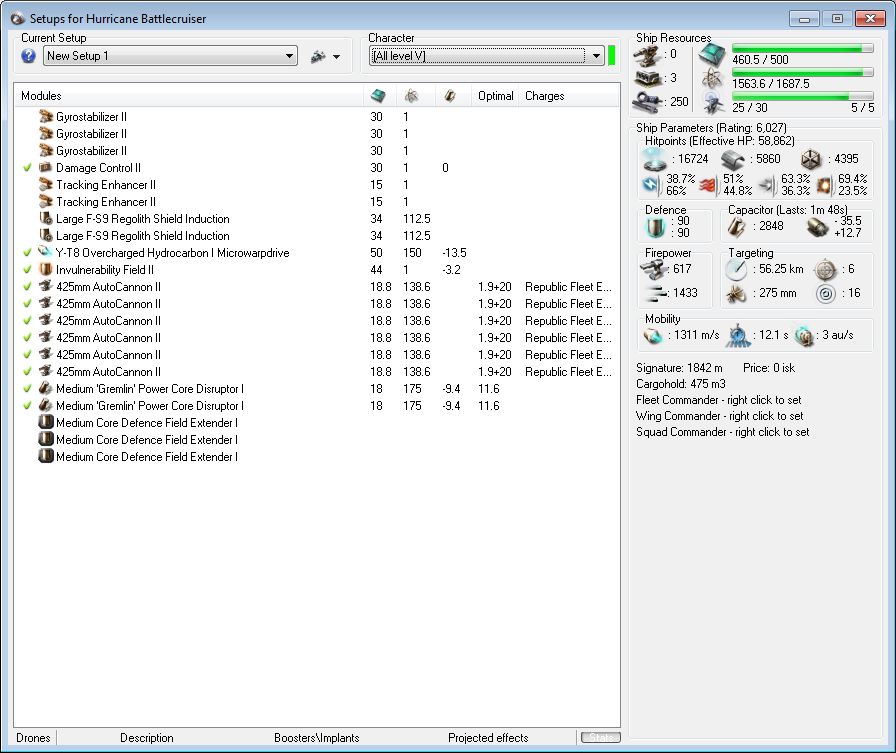Click targeting range icon beside 56.25 km
Screen dimensions: 896x753
(x=736, y=269)
